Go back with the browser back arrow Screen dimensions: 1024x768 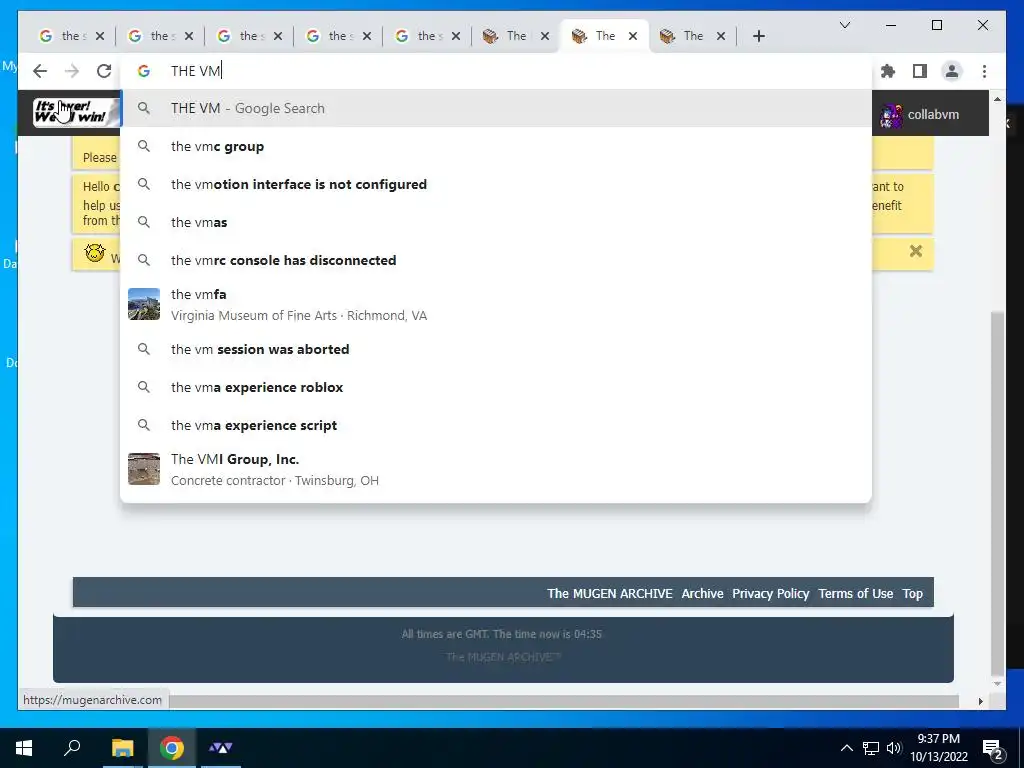[40, 71]
